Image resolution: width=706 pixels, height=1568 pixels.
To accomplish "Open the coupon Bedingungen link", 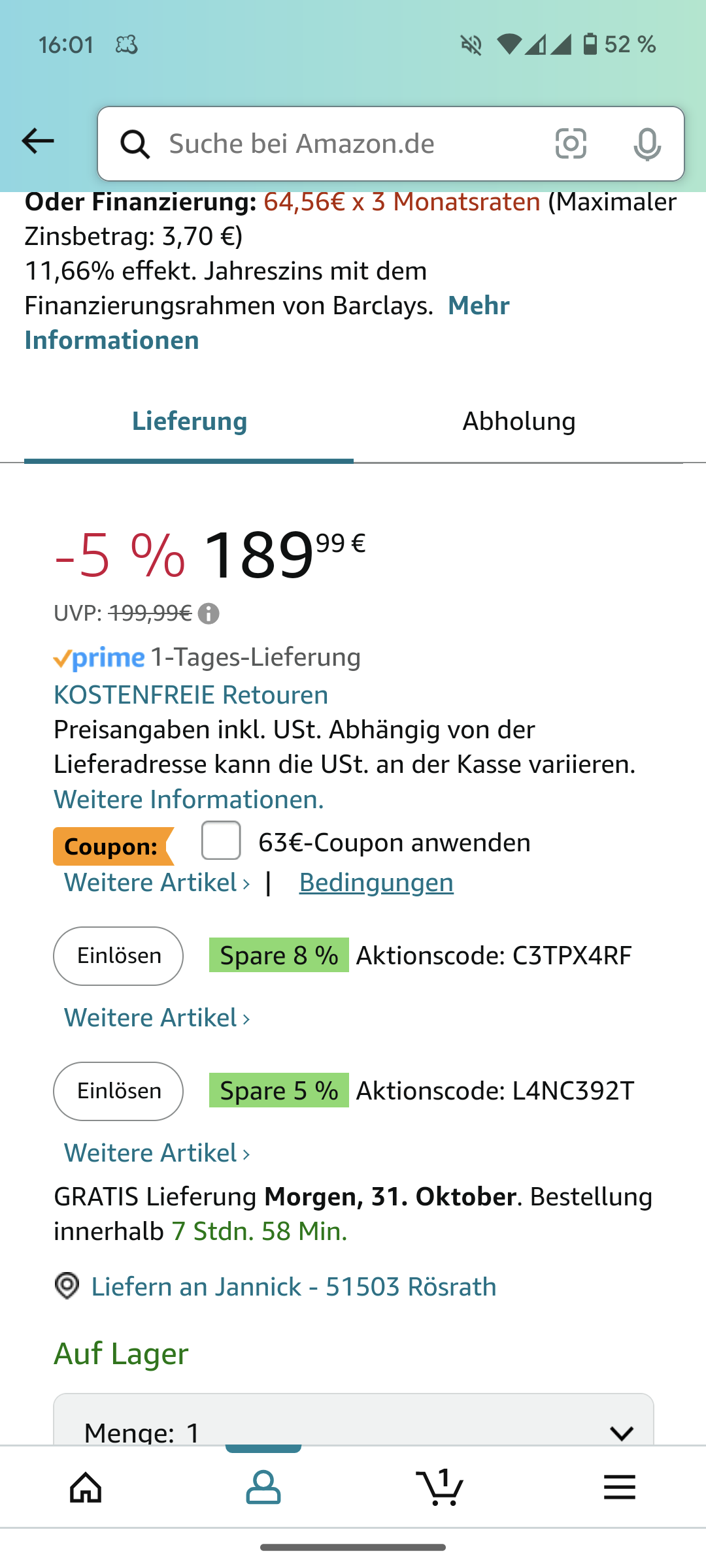I will point(376,883).
